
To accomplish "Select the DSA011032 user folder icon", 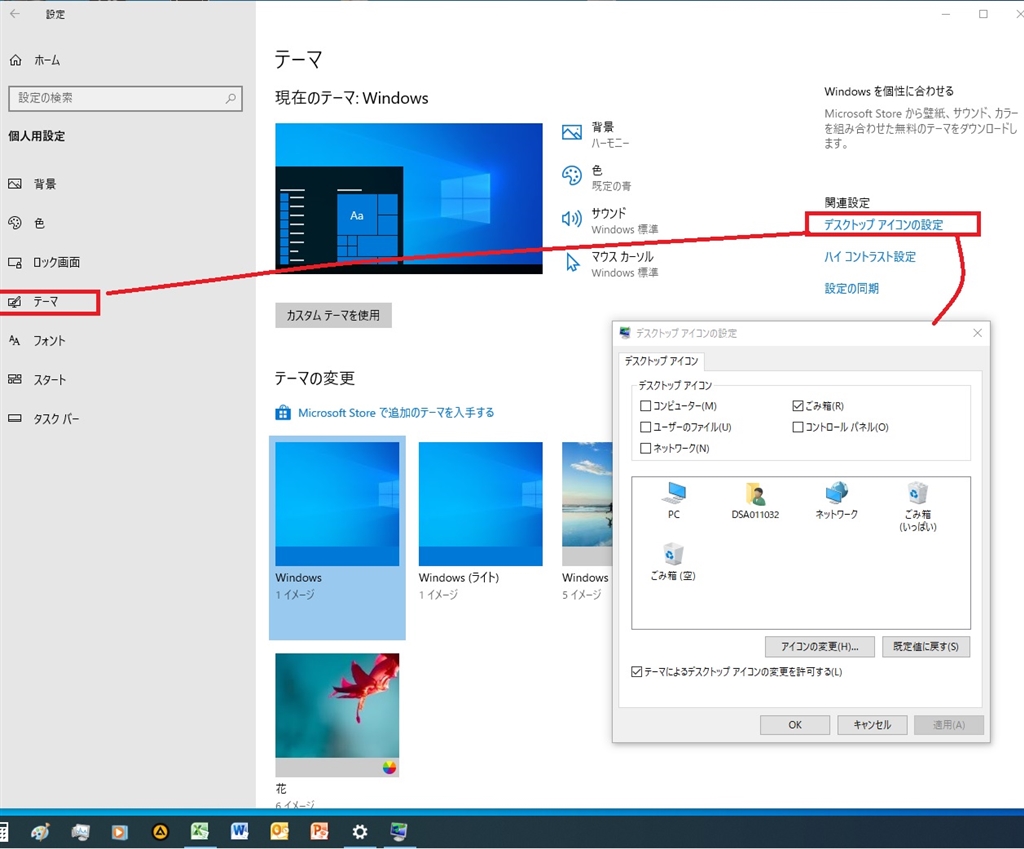I will tap(755, 500).
